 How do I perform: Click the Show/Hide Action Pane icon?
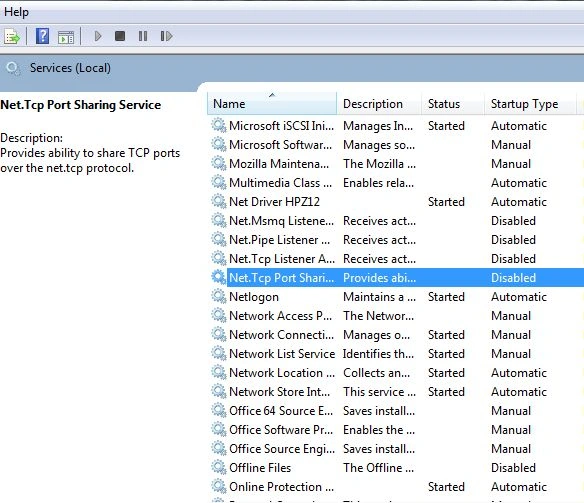click(66, 36)
